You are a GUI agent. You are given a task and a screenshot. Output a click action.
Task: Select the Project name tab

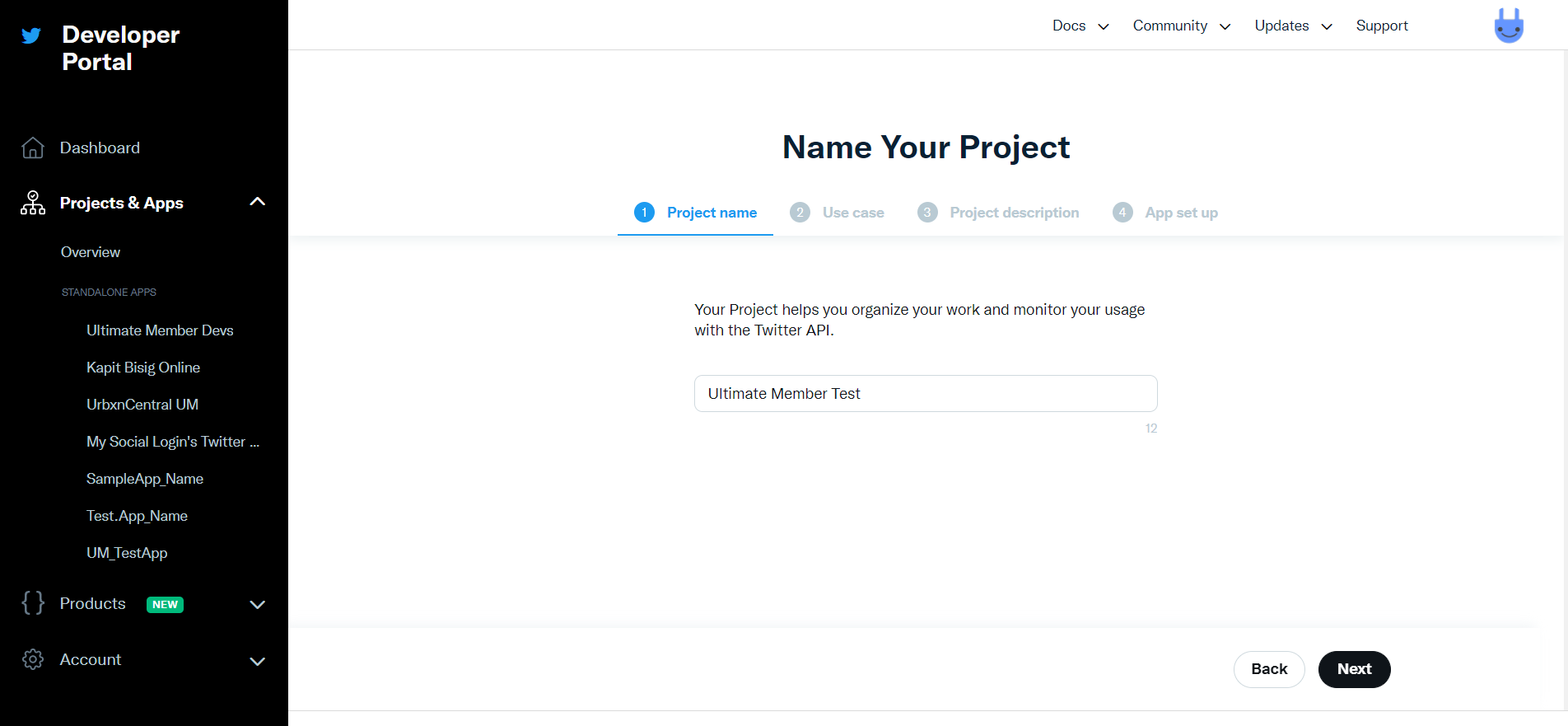pos(695,213)
